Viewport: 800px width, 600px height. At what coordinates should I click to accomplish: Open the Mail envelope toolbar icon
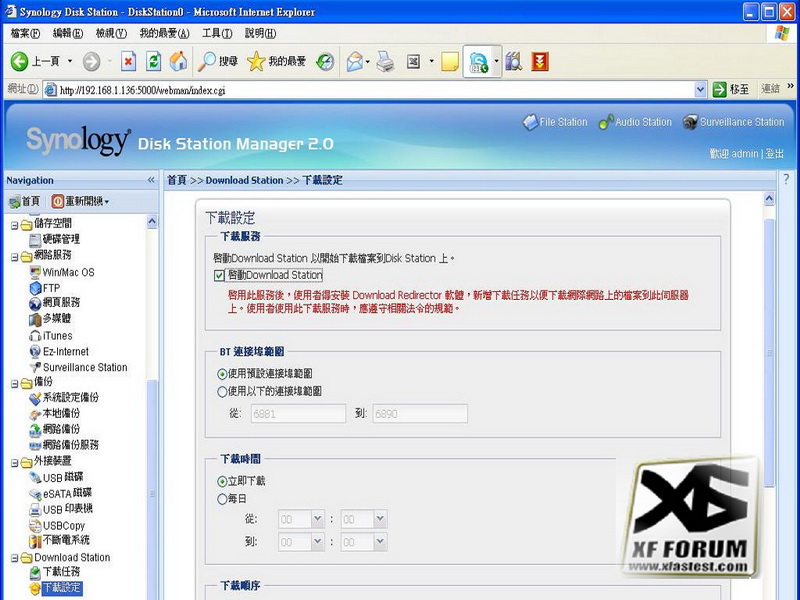pos(355,62)
